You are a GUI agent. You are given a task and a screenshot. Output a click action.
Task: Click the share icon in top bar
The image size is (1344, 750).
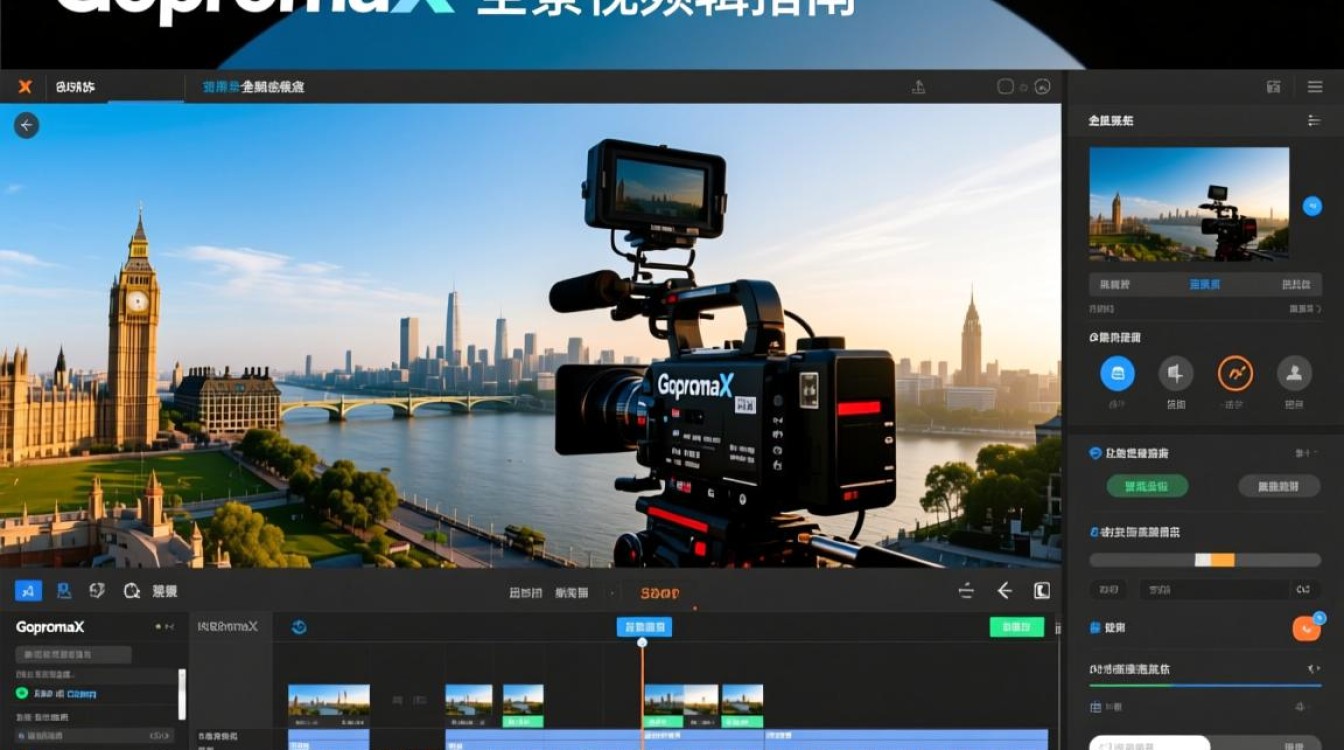tap(919, 87)
